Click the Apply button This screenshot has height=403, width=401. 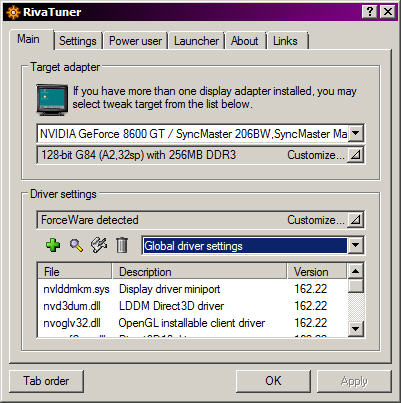pos(354,381)
